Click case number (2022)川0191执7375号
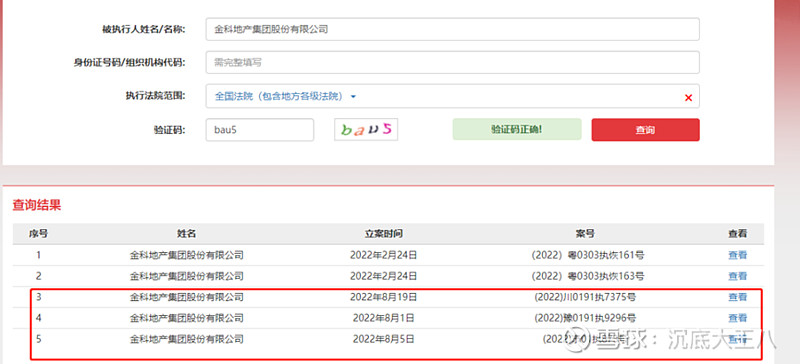This screenshot has width=800, height=364. (x=585, y=297)
